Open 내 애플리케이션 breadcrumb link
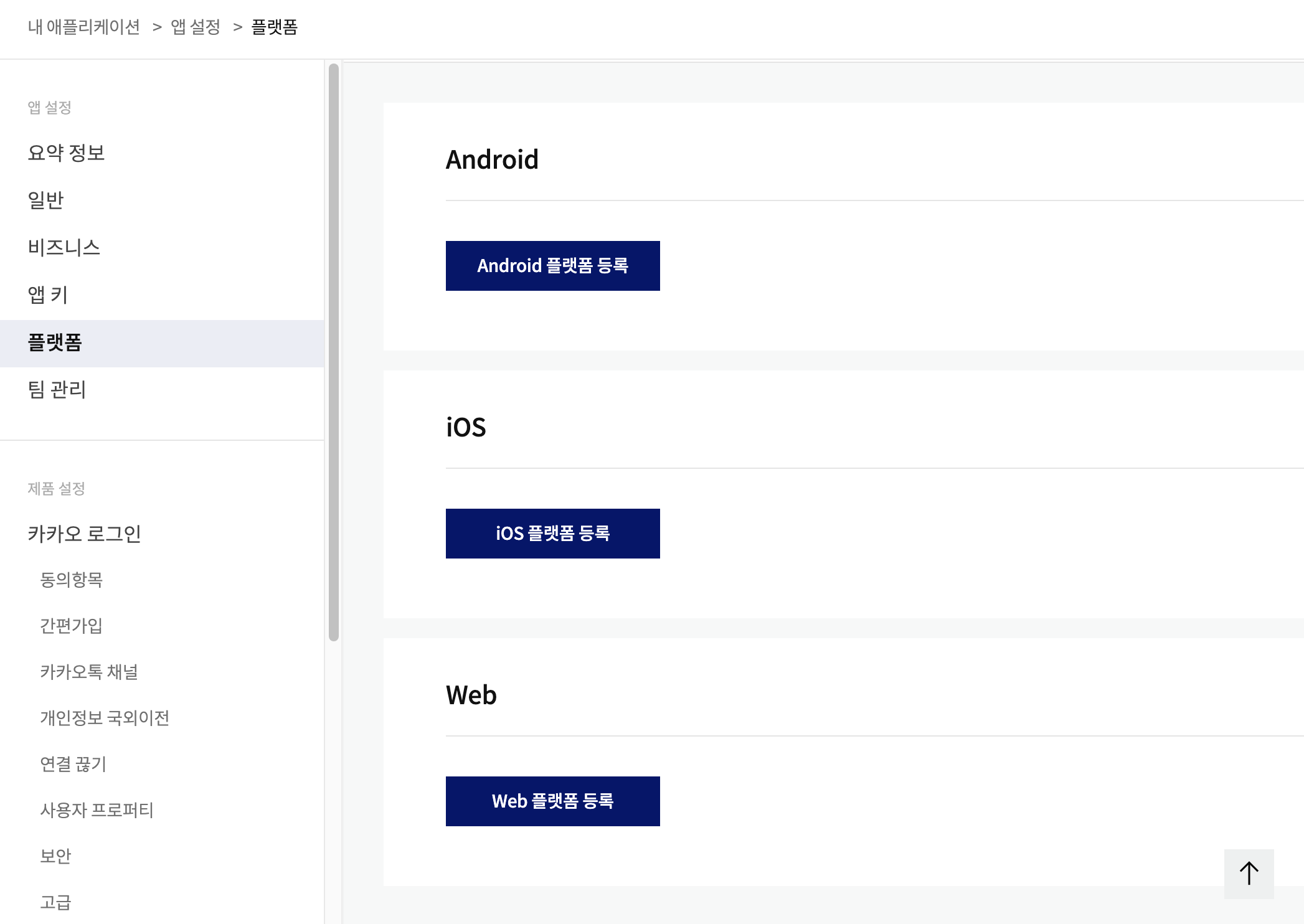 (84, 27)
